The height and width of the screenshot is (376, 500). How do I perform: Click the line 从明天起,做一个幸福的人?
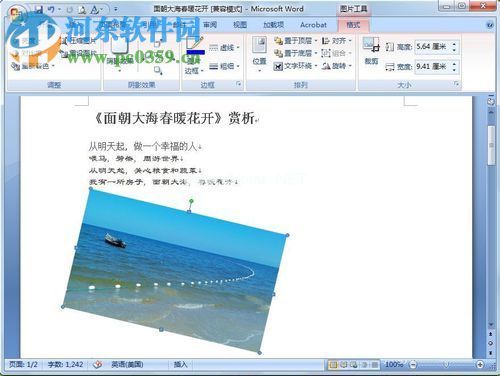tap(143, 146)
